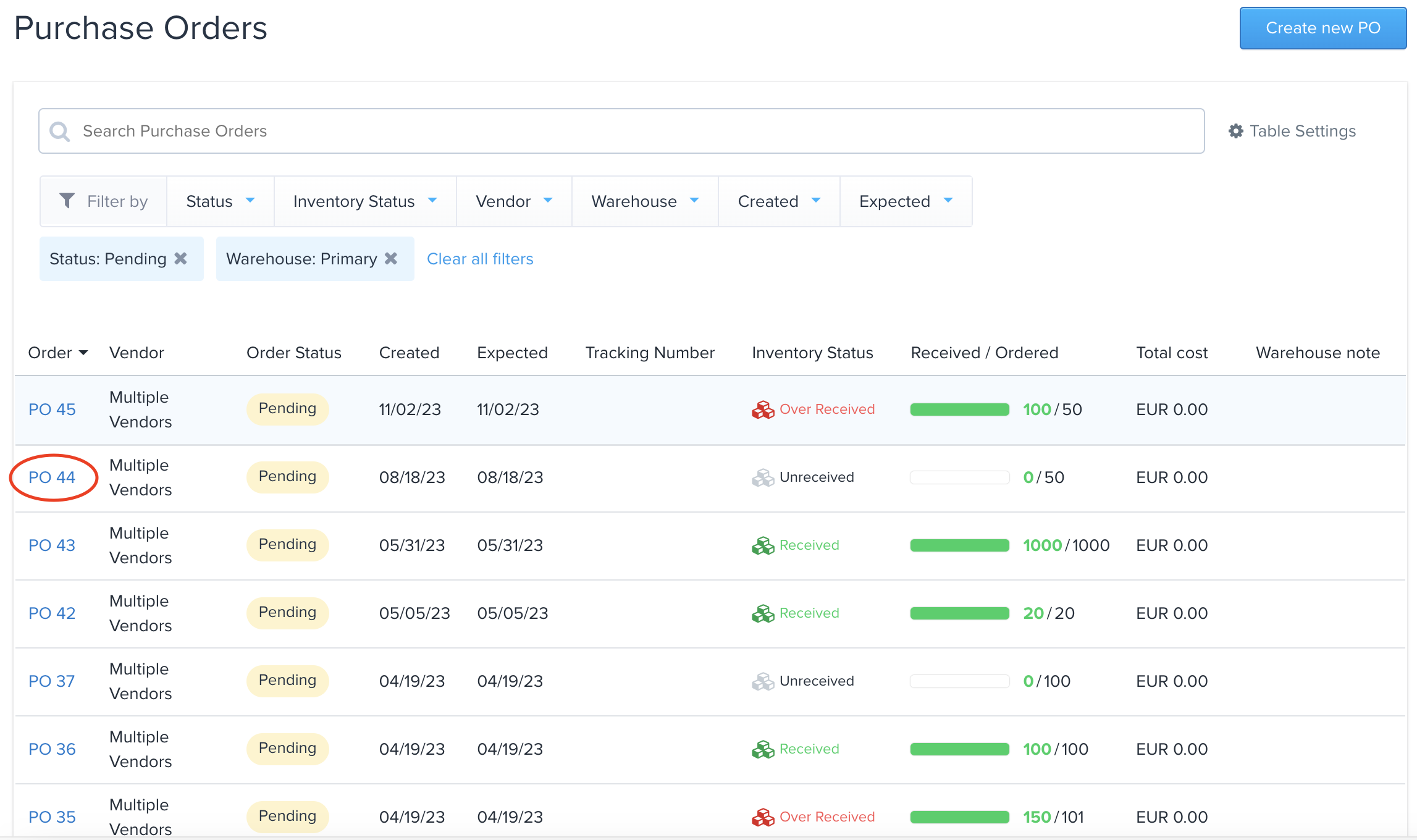Open the Created filter dropdown
1417x840 pixels.
779,201
